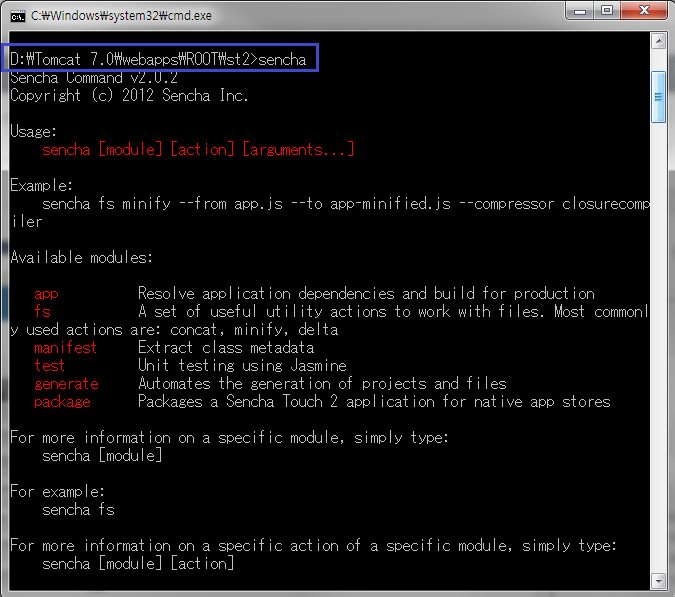The width and height of the screenshot is (675, 597).
Task: Click the red 'generate' module name
Action: (66, 384)
